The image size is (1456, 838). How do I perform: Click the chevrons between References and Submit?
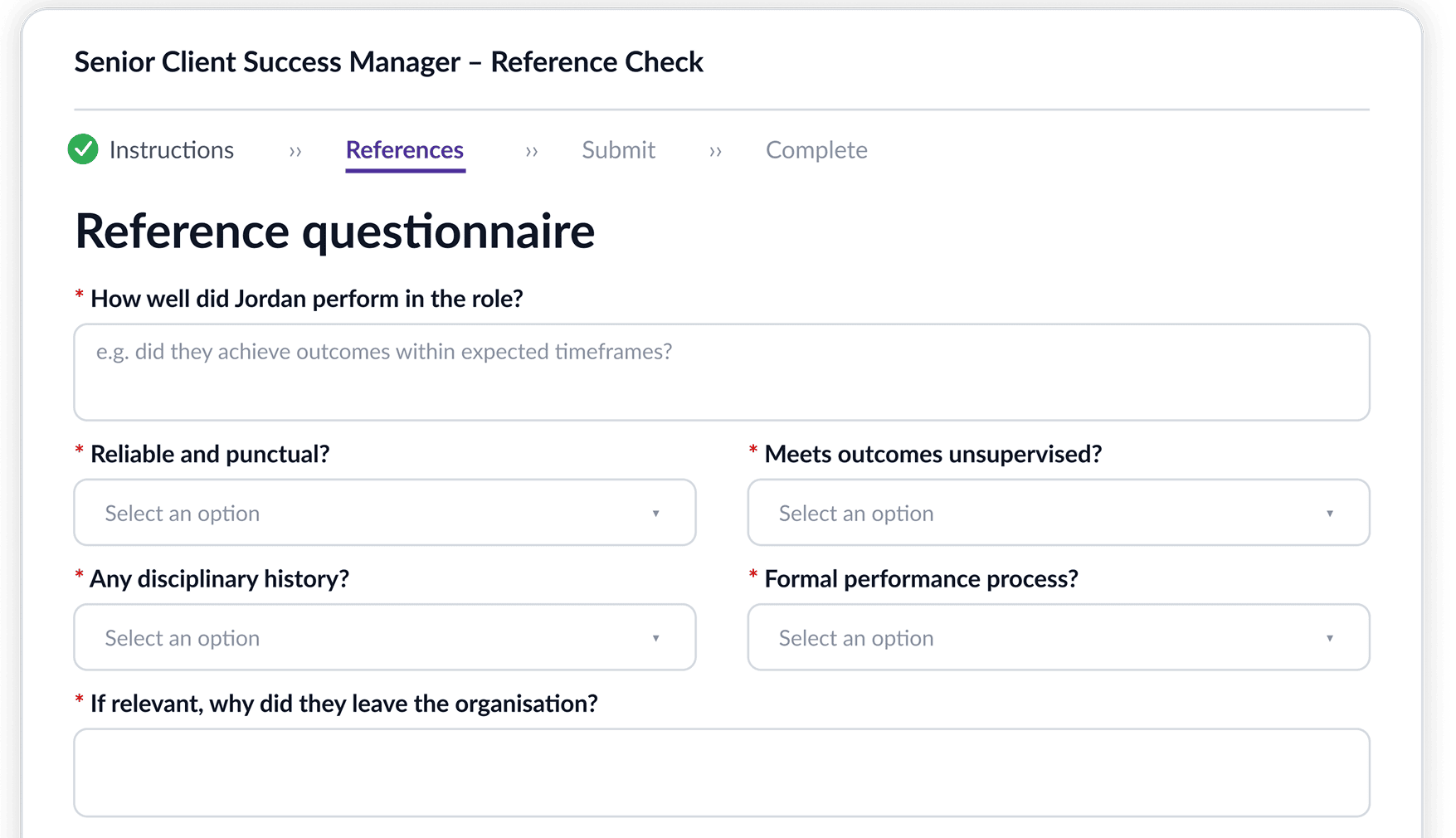point(532,152)
